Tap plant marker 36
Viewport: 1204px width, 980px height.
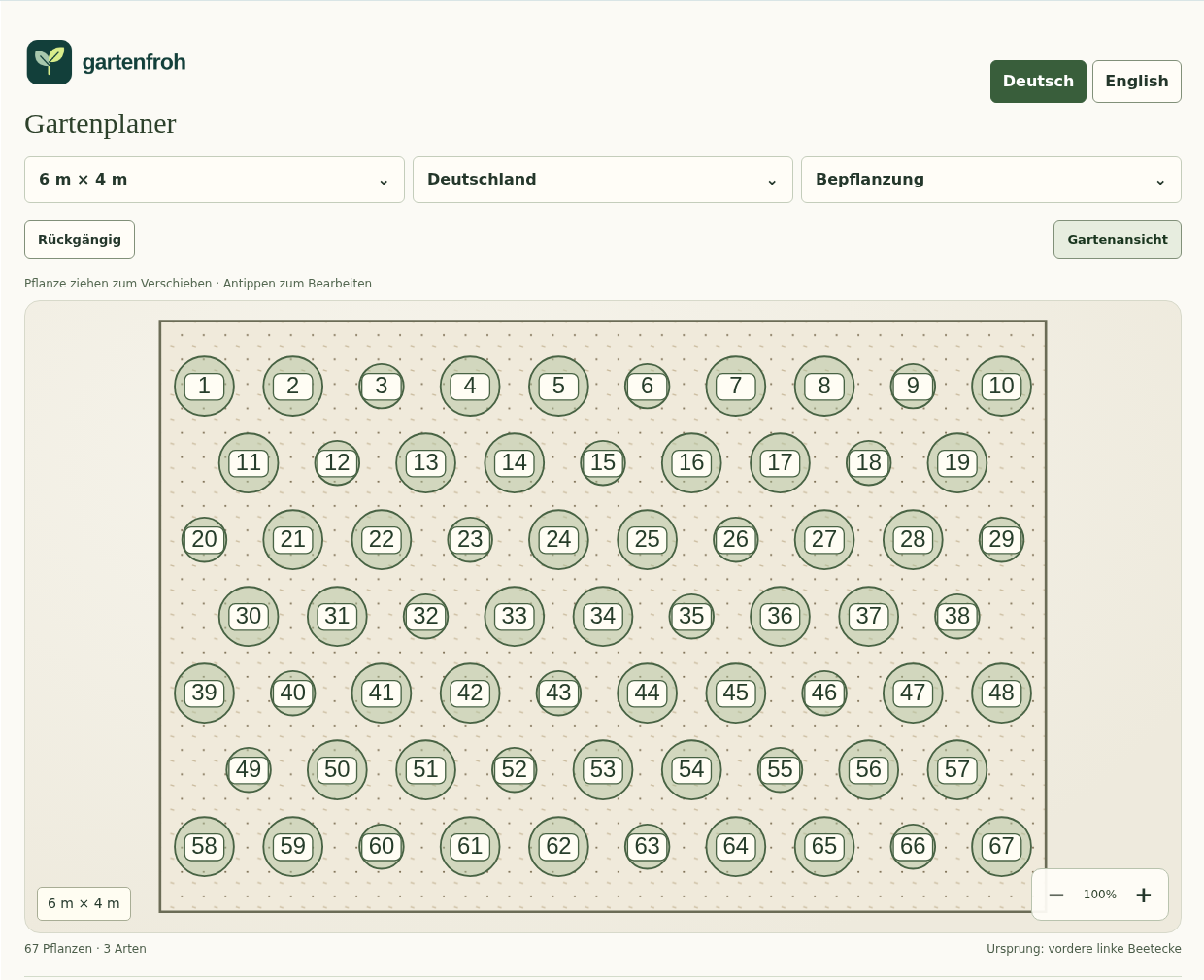tap(780, 616)
